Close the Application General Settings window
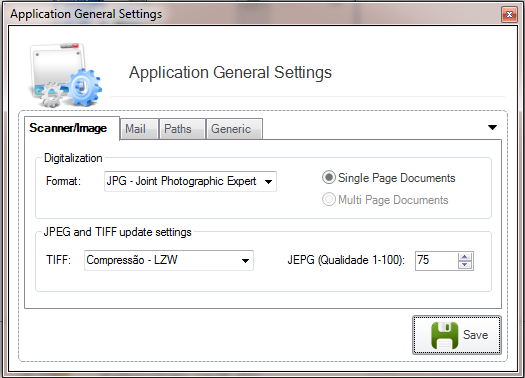Viewport: 525px width, 378px height. [509, 15]
